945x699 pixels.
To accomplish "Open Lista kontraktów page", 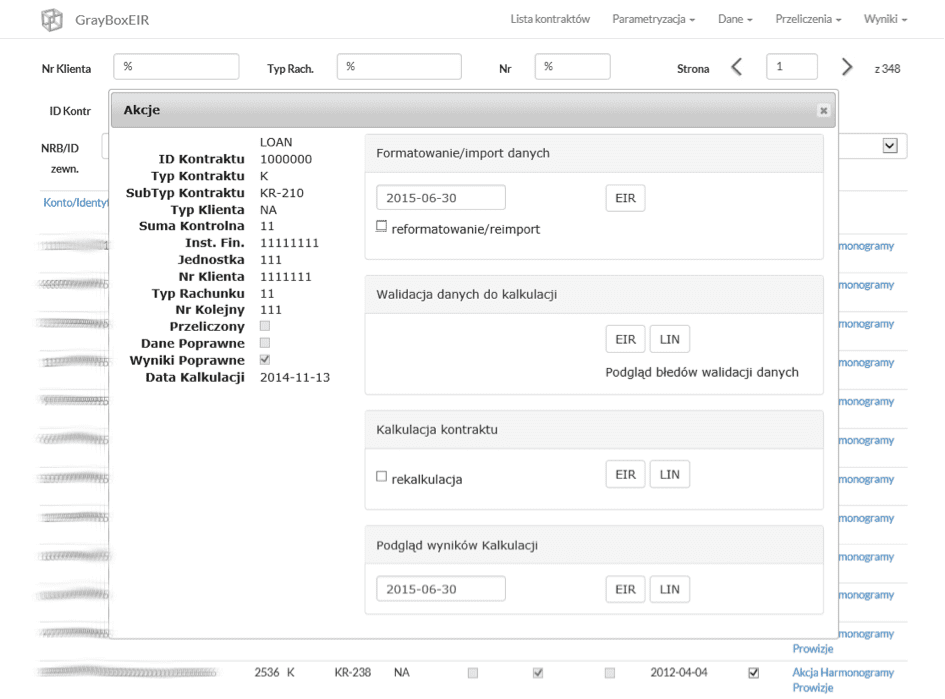I will [550, 19].
